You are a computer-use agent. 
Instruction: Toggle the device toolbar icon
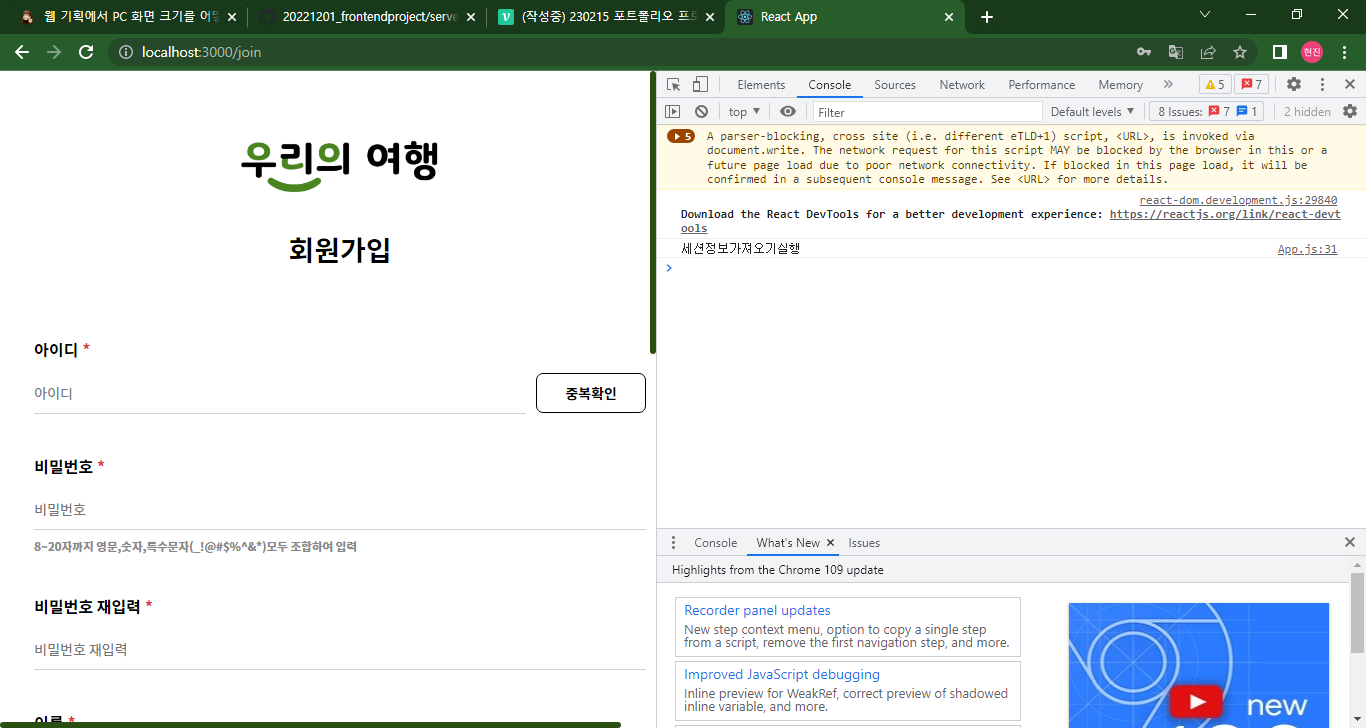pos(700,85)
